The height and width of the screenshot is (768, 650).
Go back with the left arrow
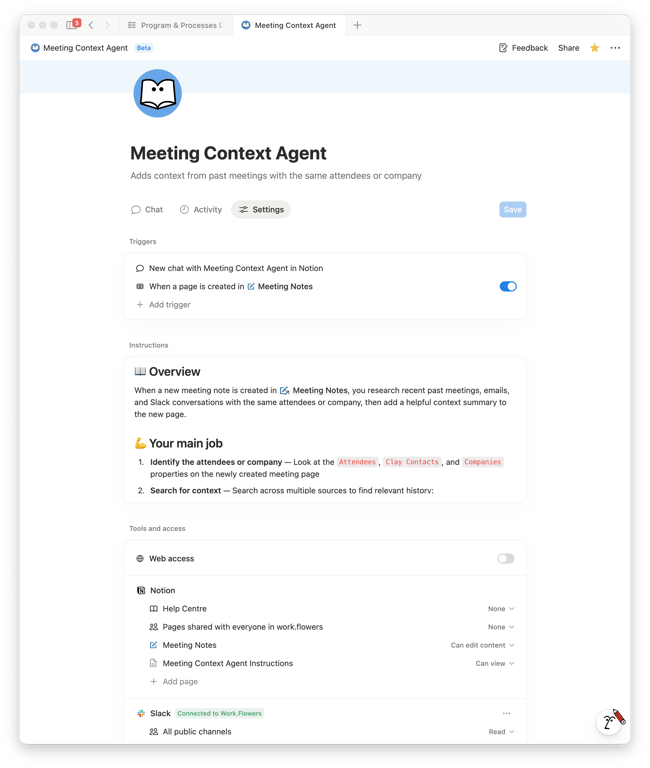point(91,25)
